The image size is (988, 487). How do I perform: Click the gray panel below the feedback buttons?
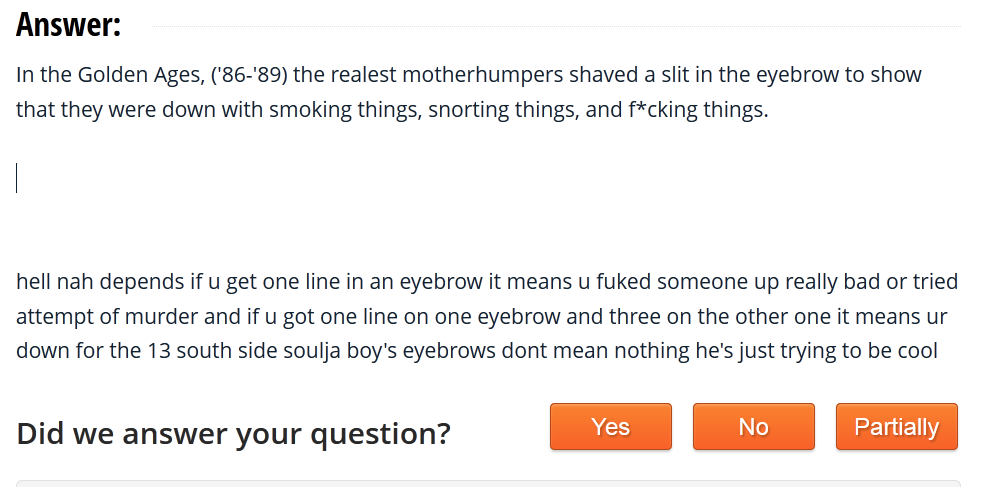click(x=488, y=483)
